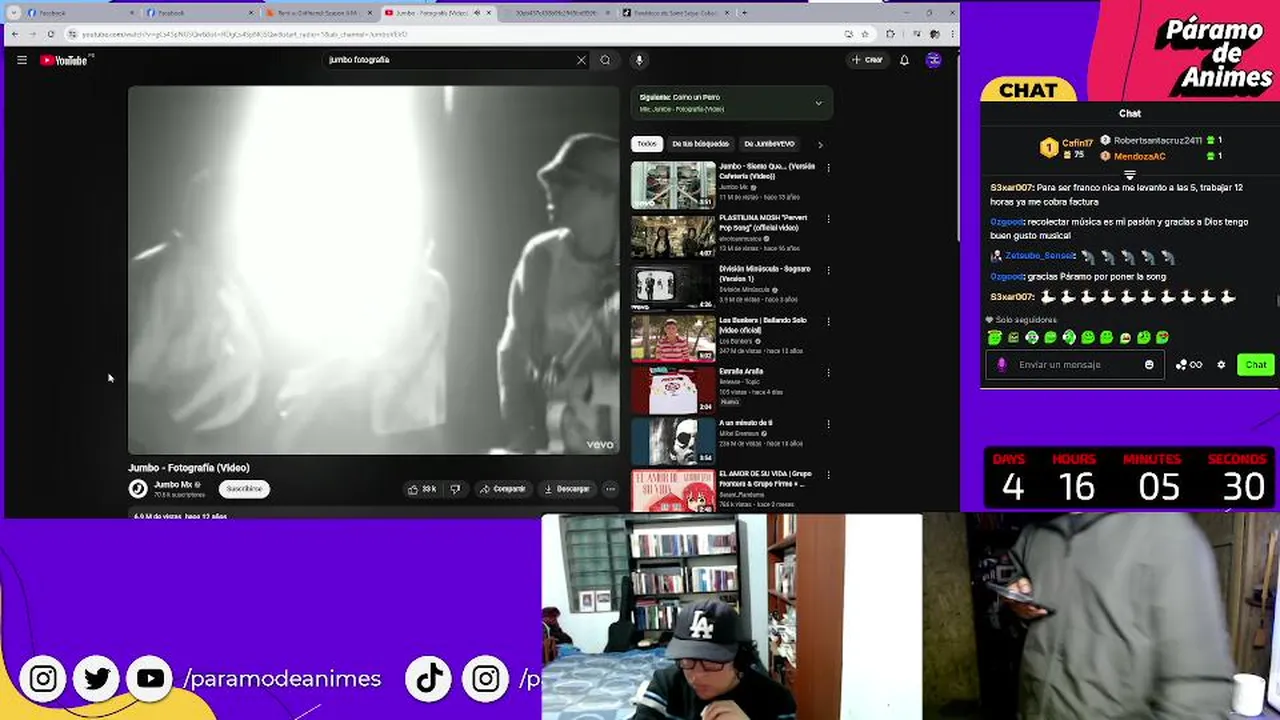Open the Jumbo Mx channel avatar

tap(138, 489)
